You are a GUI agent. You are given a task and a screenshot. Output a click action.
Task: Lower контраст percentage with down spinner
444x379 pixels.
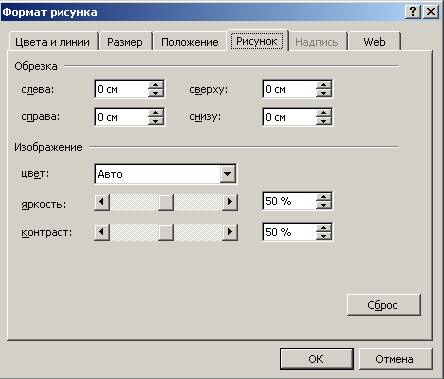pyautogui.click(x=323, y=236)
